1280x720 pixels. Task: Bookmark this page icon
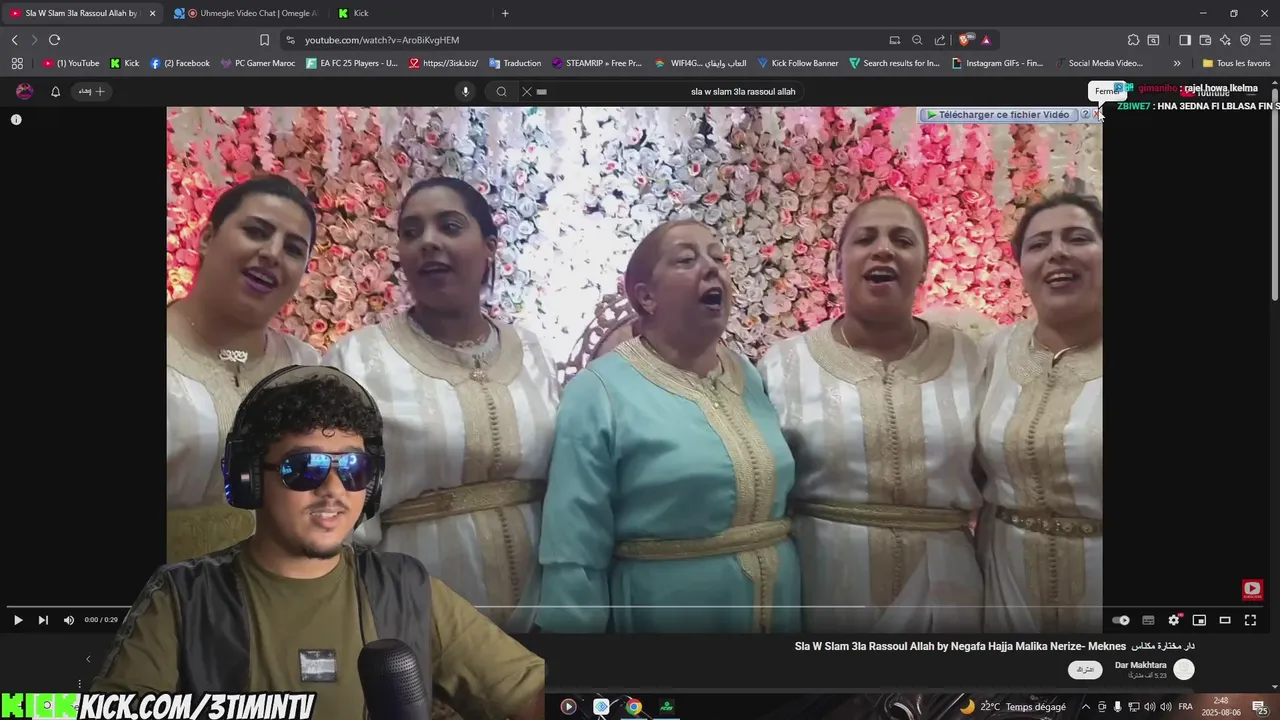(264, 40)
